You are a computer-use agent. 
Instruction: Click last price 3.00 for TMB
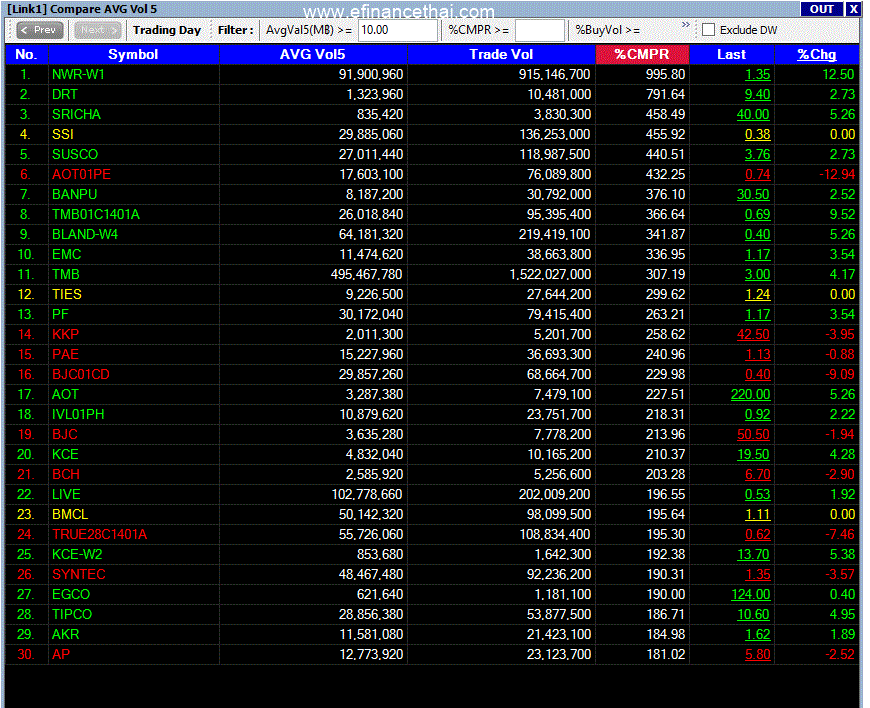[x=757, y=274]
